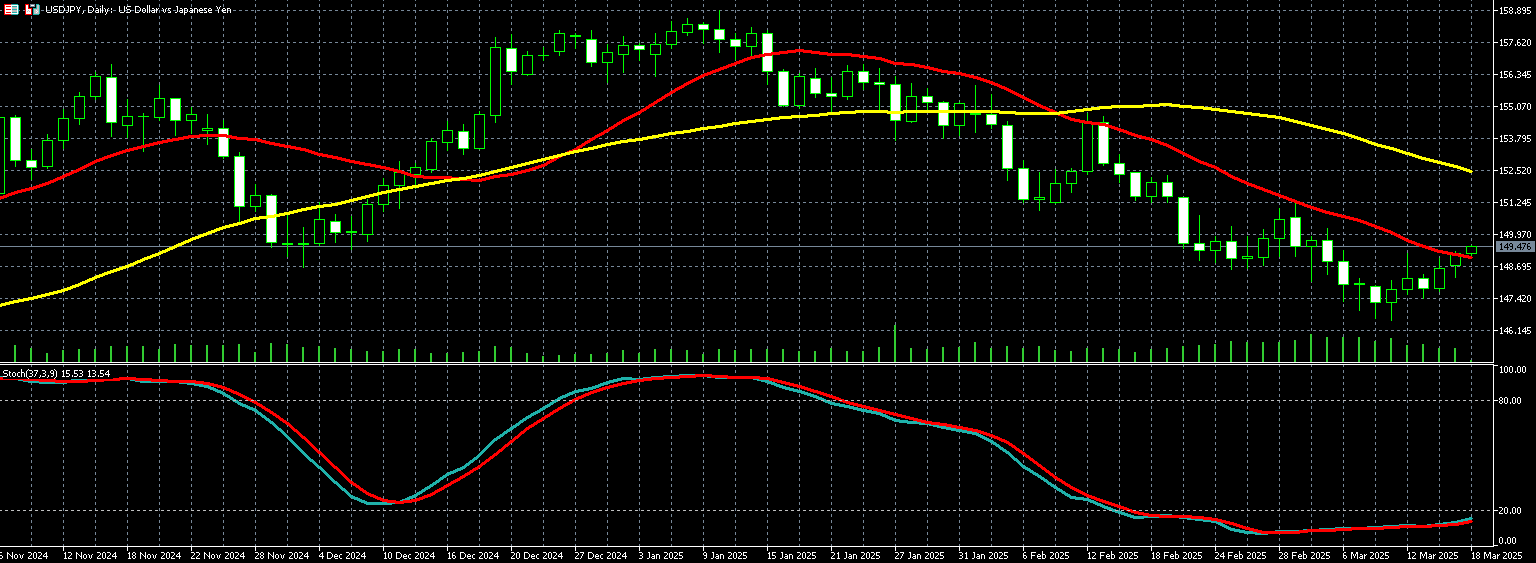1536x563 pixels.
Task: Click the 12 Mar 2025 date label
Action: tap(1432, 555)
